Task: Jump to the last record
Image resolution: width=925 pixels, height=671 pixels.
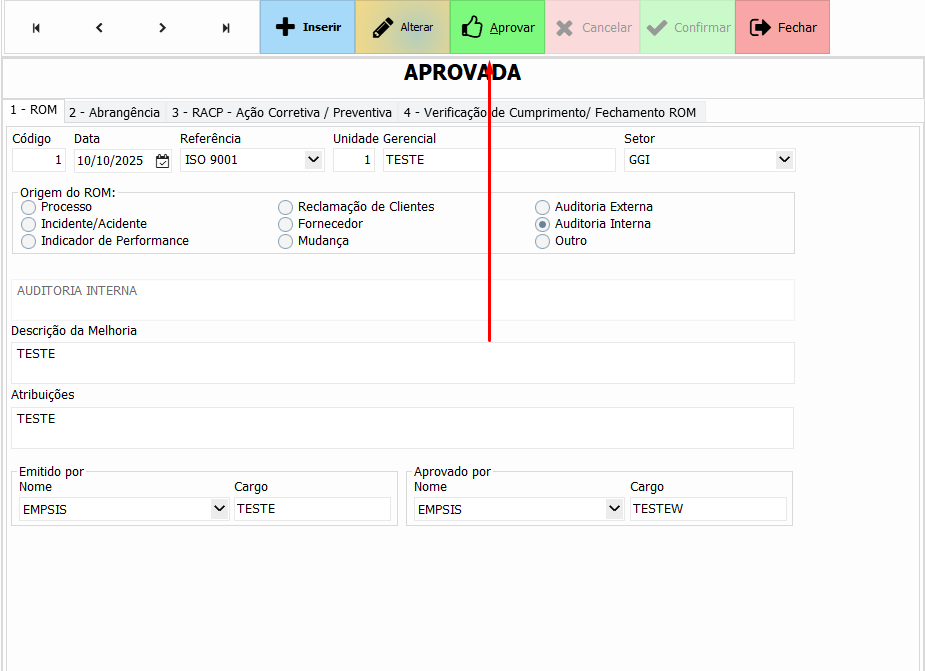Action: tap(226, 28)
